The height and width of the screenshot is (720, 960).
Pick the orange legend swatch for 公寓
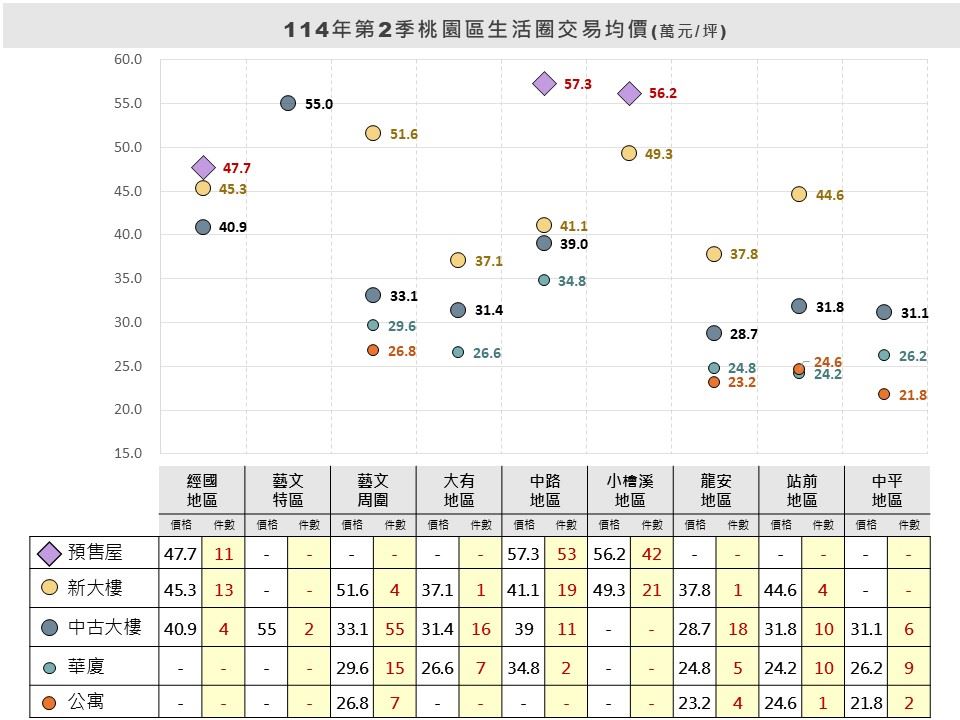(49, 703)
